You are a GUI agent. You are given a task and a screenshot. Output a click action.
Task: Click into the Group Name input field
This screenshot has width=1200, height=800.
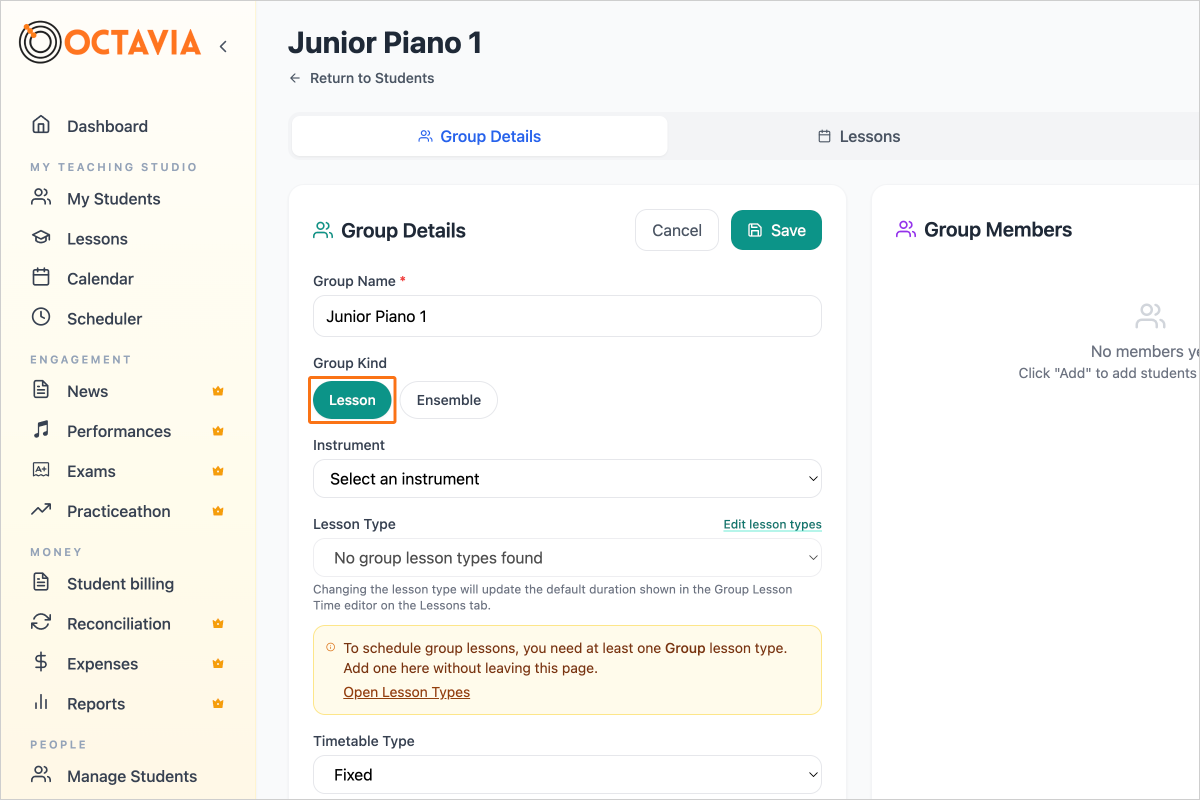567,316
